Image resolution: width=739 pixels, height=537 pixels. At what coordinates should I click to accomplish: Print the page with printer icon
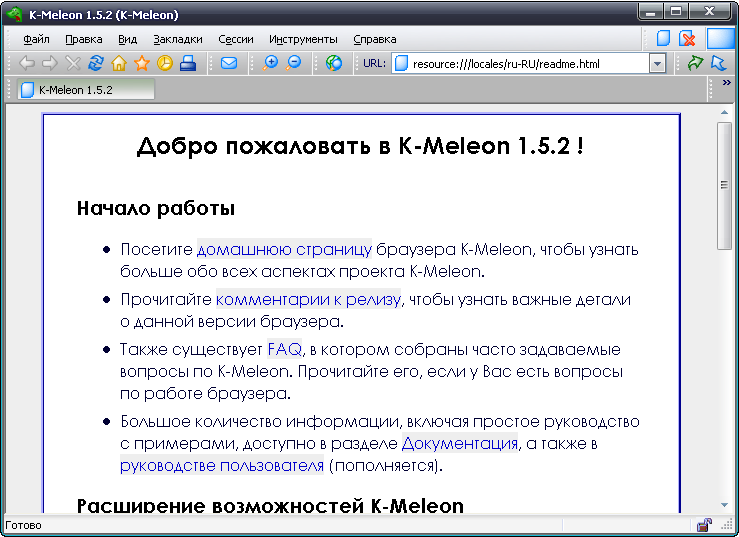[188, 63]
